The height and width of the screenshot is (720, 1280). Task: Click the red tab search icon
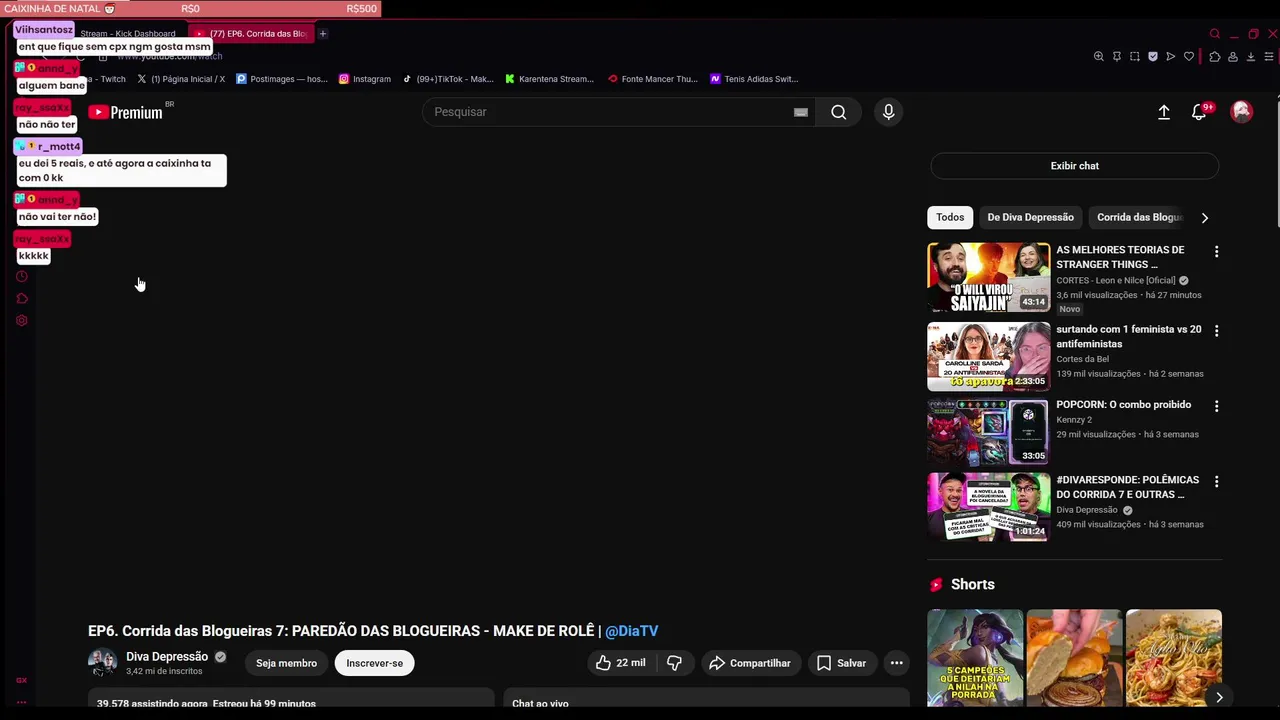tap(1215, 34)
